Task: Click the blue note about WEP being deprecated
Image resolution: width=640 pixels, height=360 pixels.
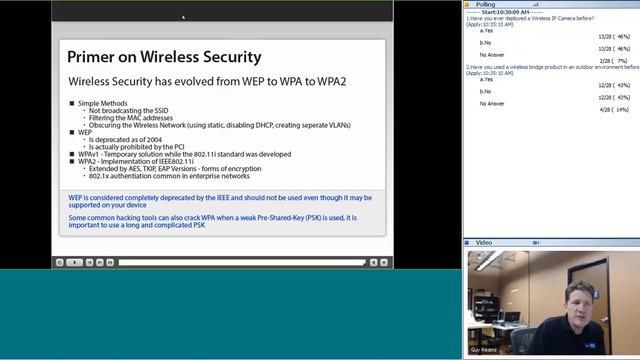Action: click(220, 201)
